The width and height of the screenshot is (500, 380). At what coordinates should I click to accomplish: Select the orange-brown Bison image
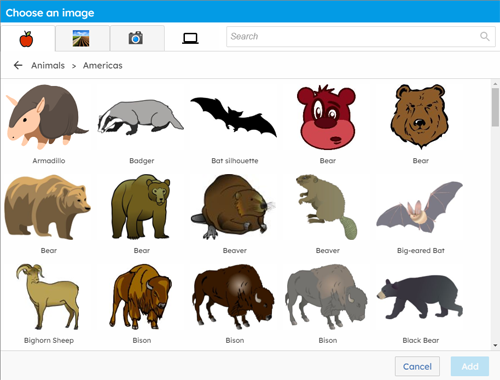(x=141, y=297)
